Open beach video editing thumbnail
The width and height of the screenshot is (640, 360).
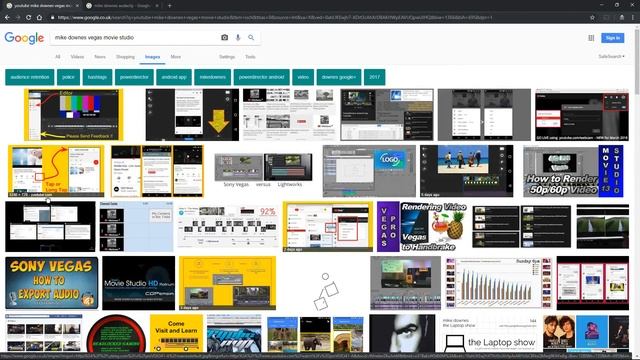click(467, 171)
